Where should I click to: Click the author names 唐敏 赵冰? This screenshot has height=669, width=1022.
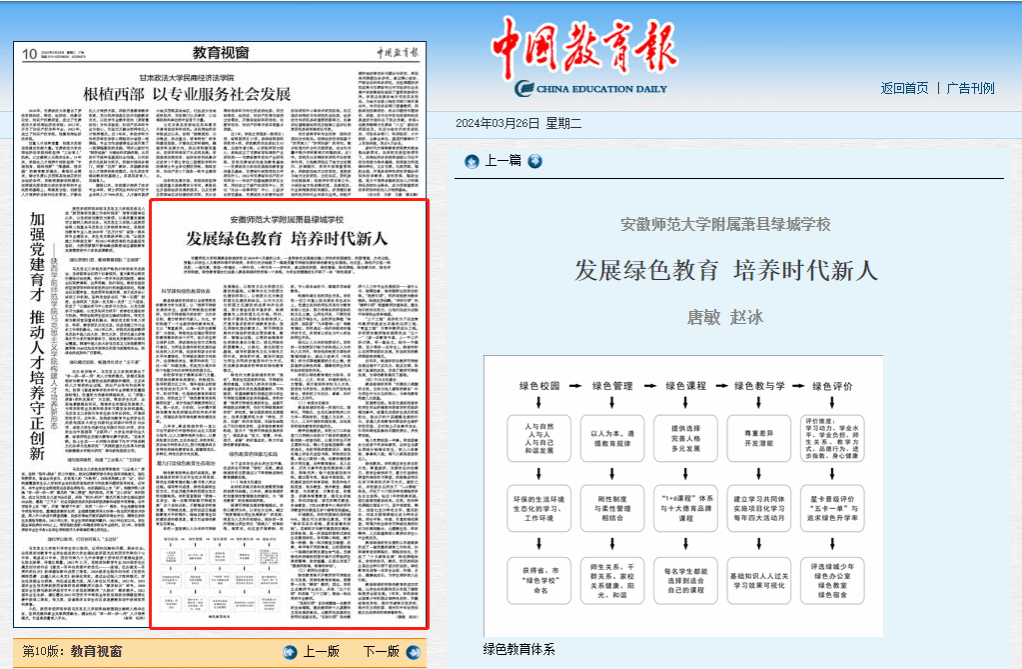tap(725, 318)
